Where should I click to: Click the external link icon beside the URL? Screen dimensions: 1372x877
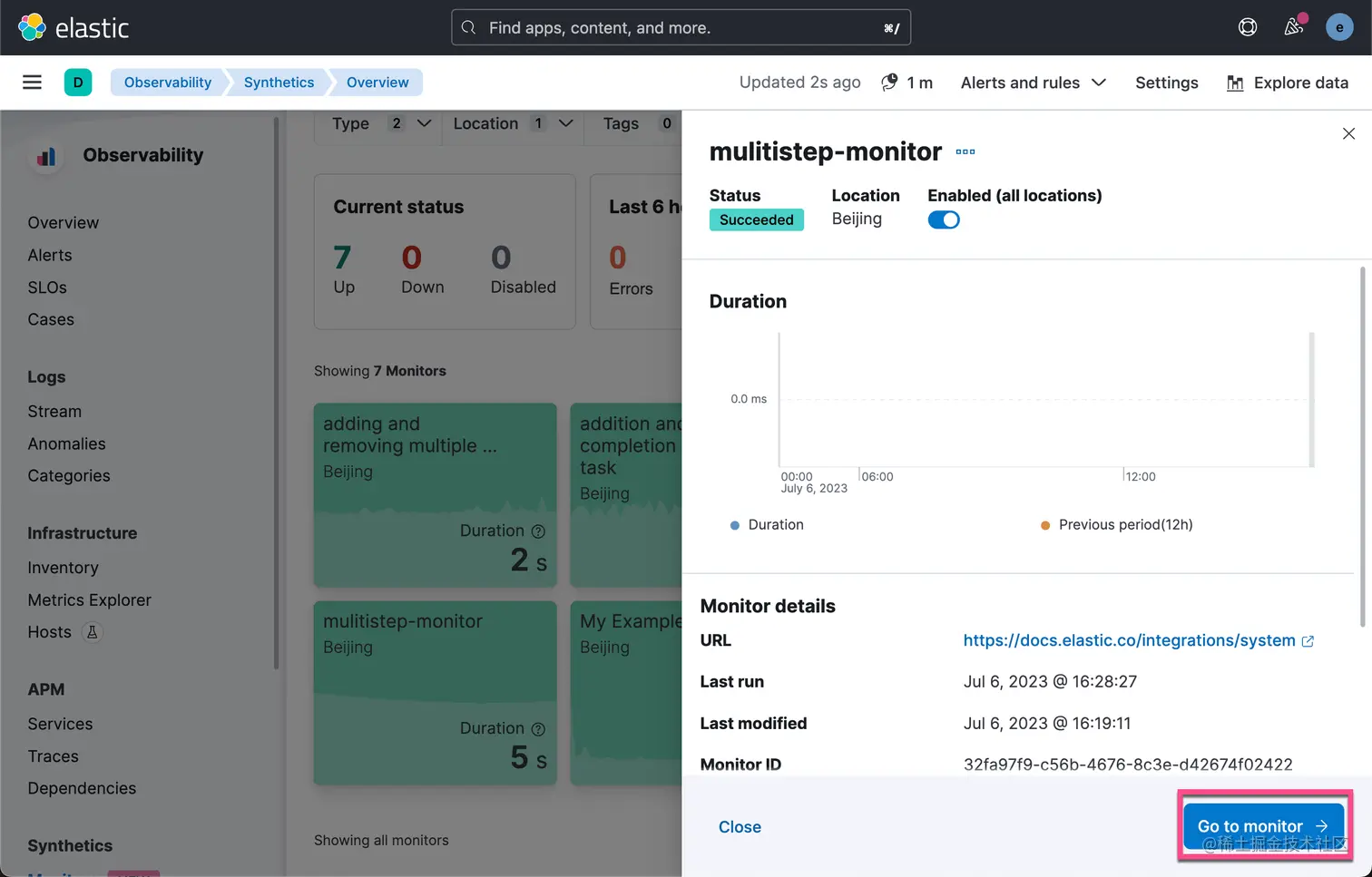(1308, 641)
